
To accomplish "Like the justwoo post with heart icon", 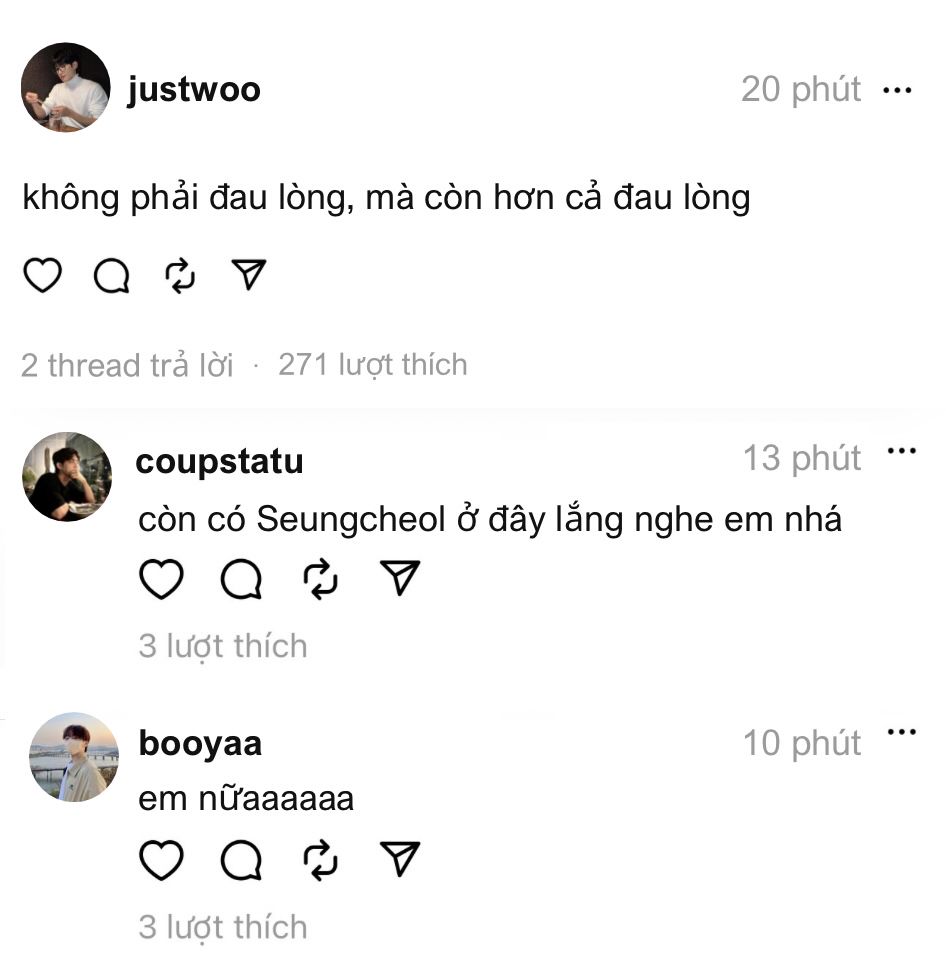I will point(42,275).
